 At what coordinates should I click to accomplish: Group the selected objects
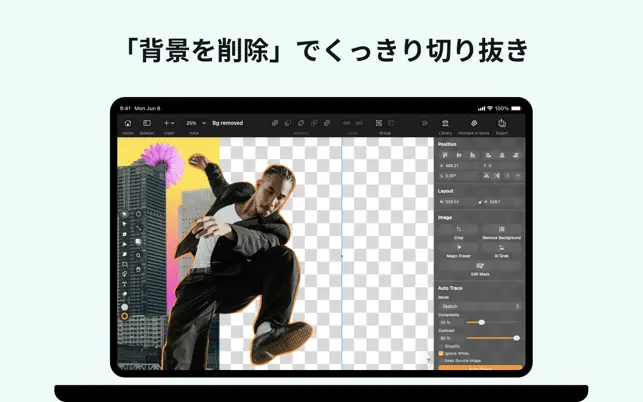pos(379,123)
